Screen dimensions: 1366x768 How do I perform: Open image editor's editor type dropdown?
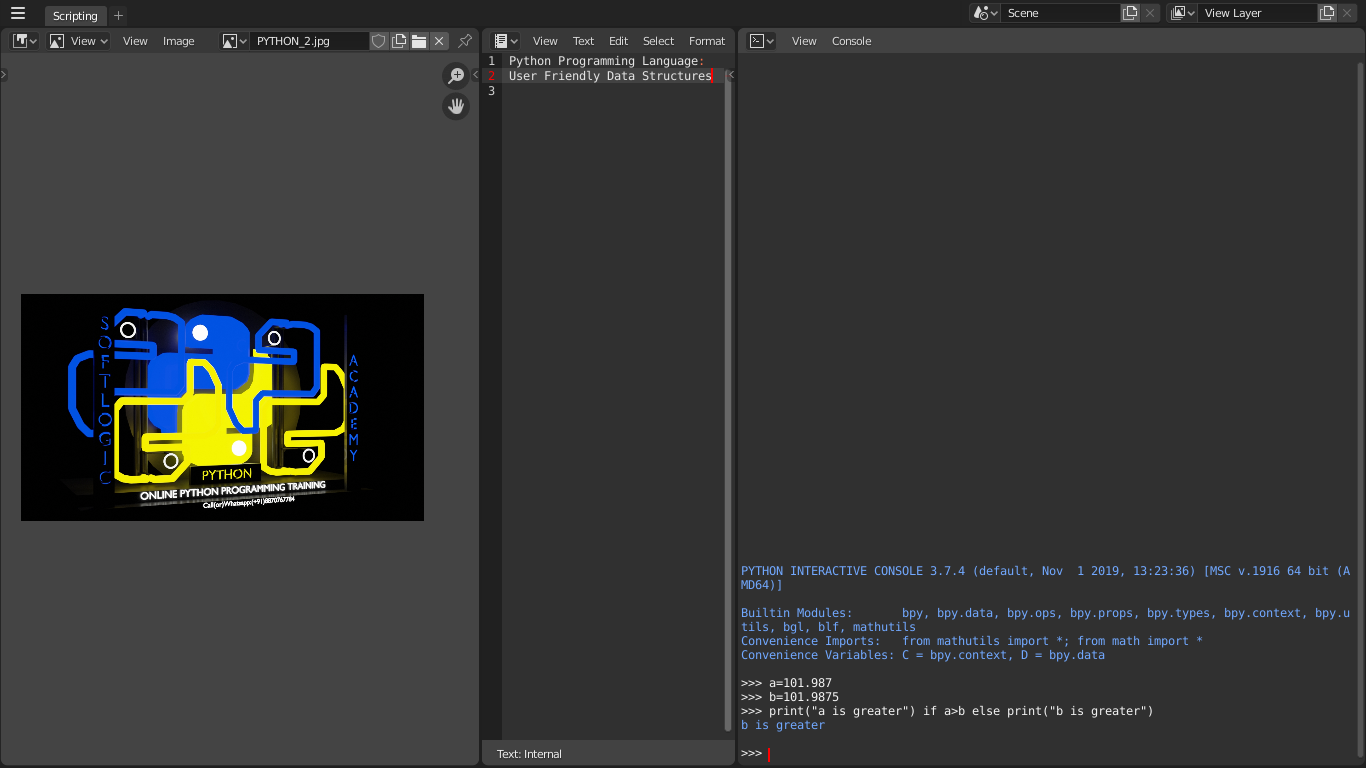[x=25, y=41]
